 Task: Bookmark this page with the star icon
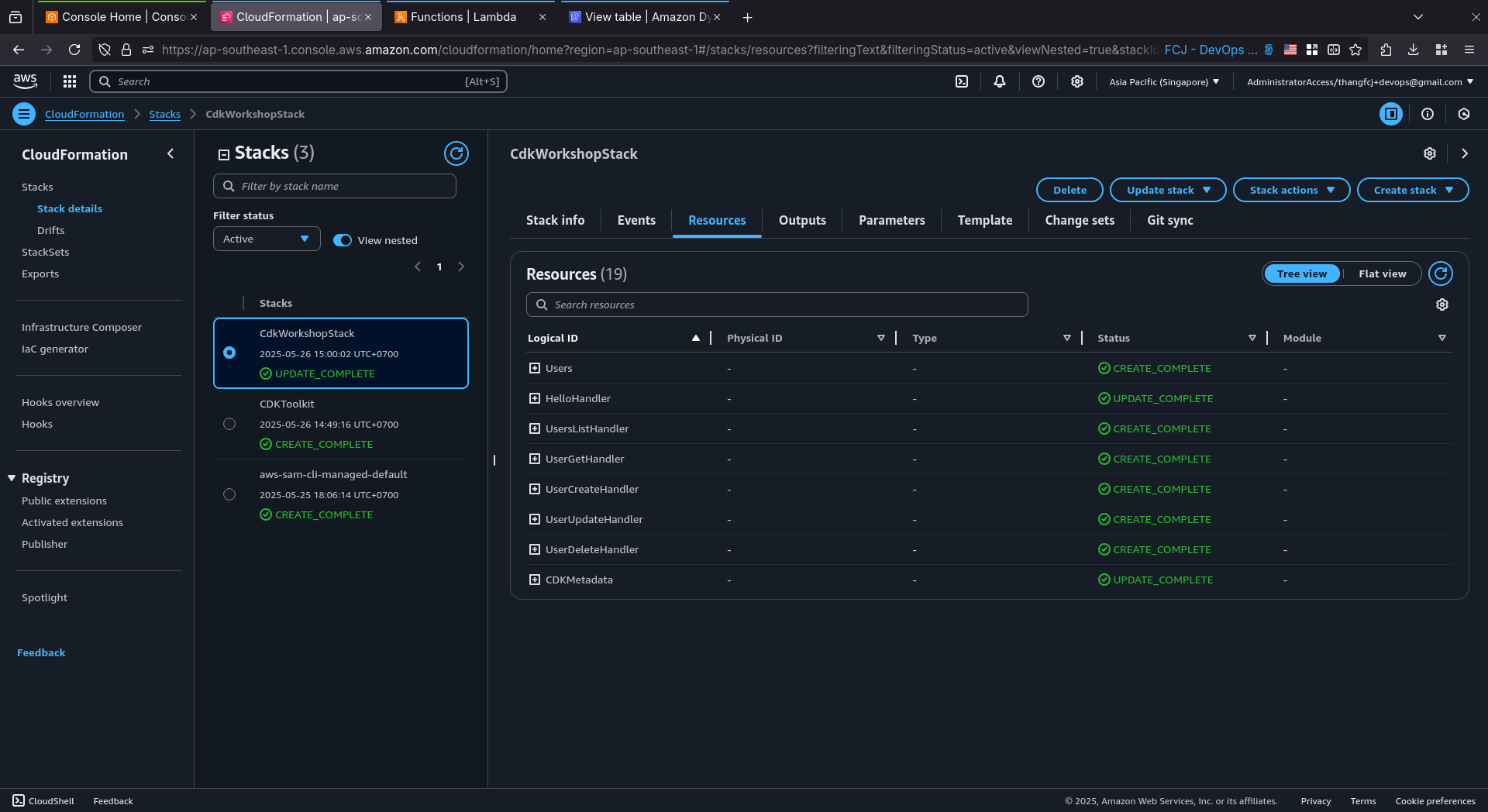pos(1355,50)
